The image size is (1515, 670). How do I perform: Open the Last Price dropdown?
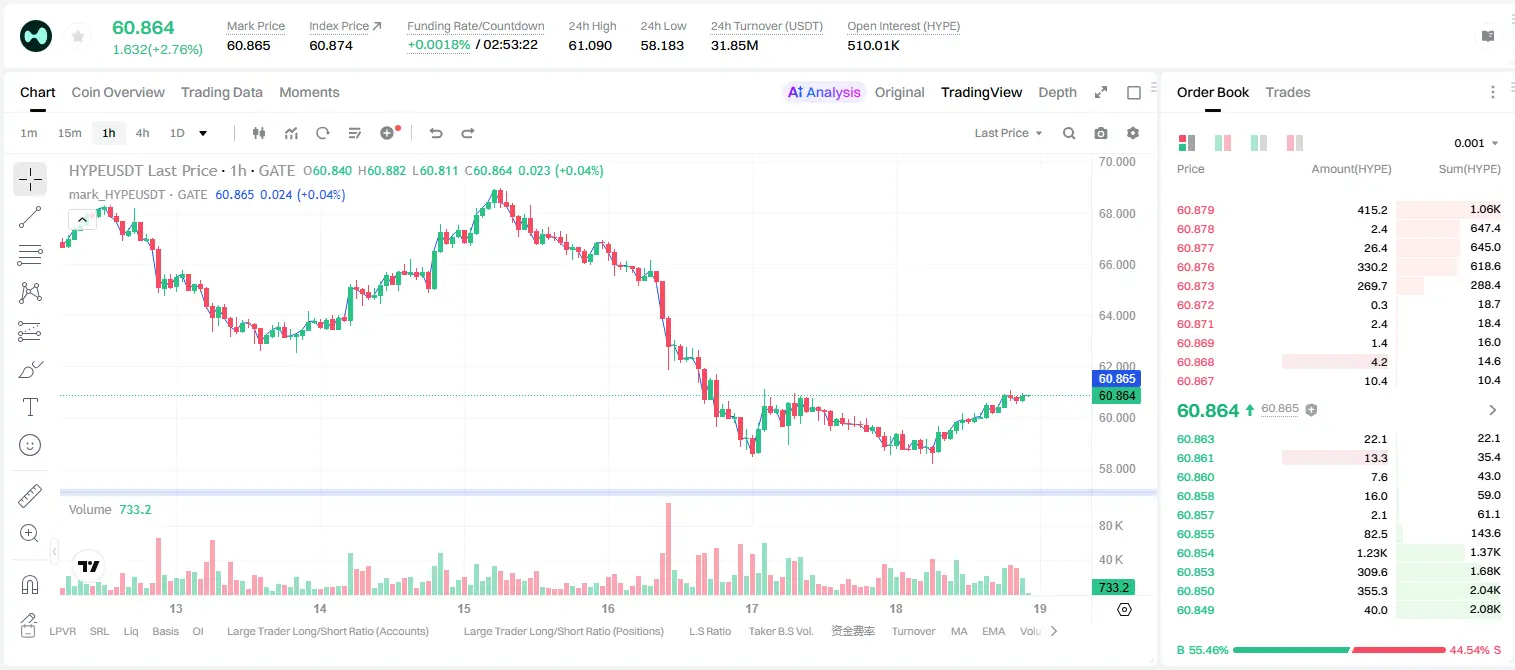(x=1008, y=133)
